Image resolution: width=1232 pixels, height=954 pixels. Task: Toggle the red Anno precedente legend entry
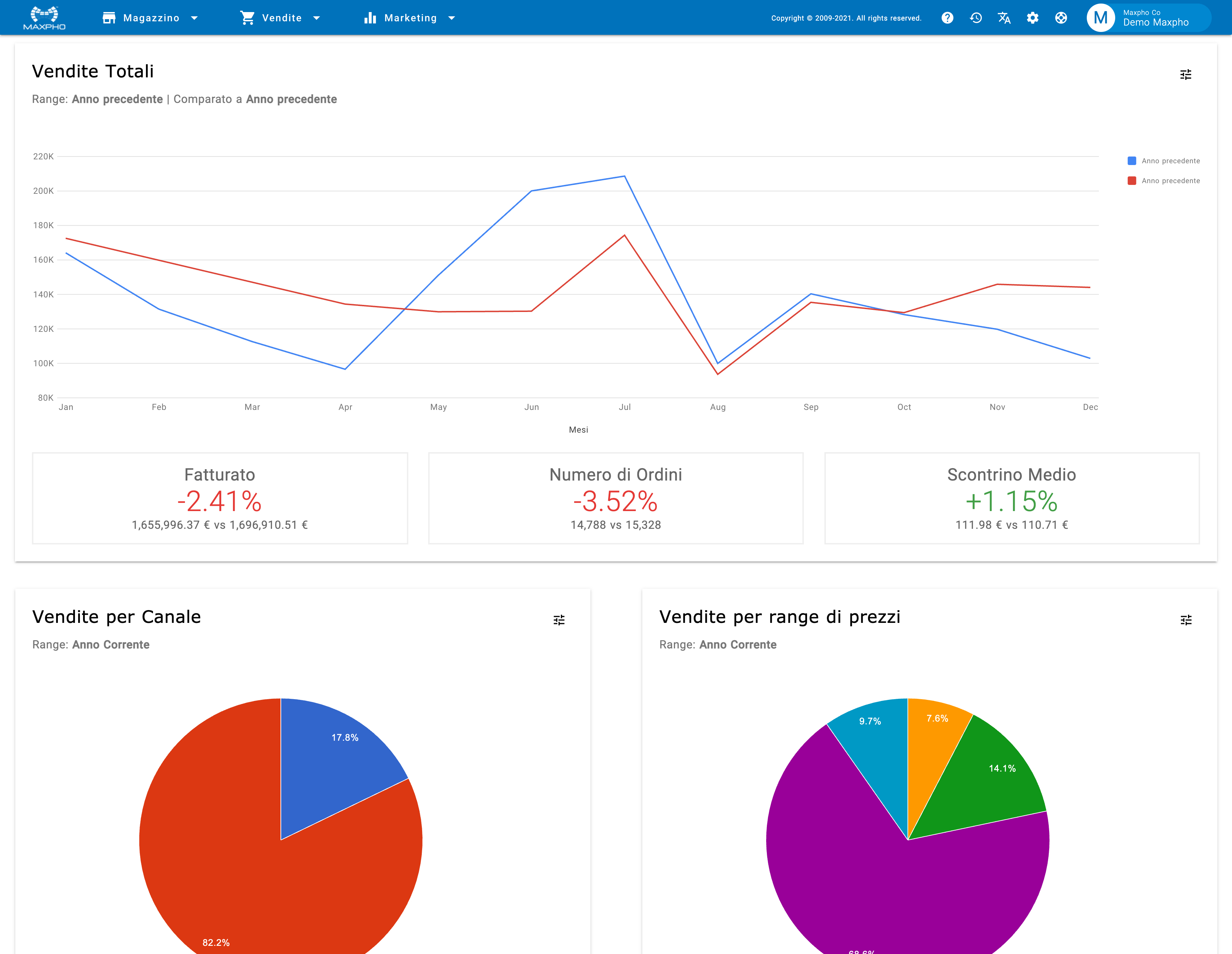tap(1163, 180)
